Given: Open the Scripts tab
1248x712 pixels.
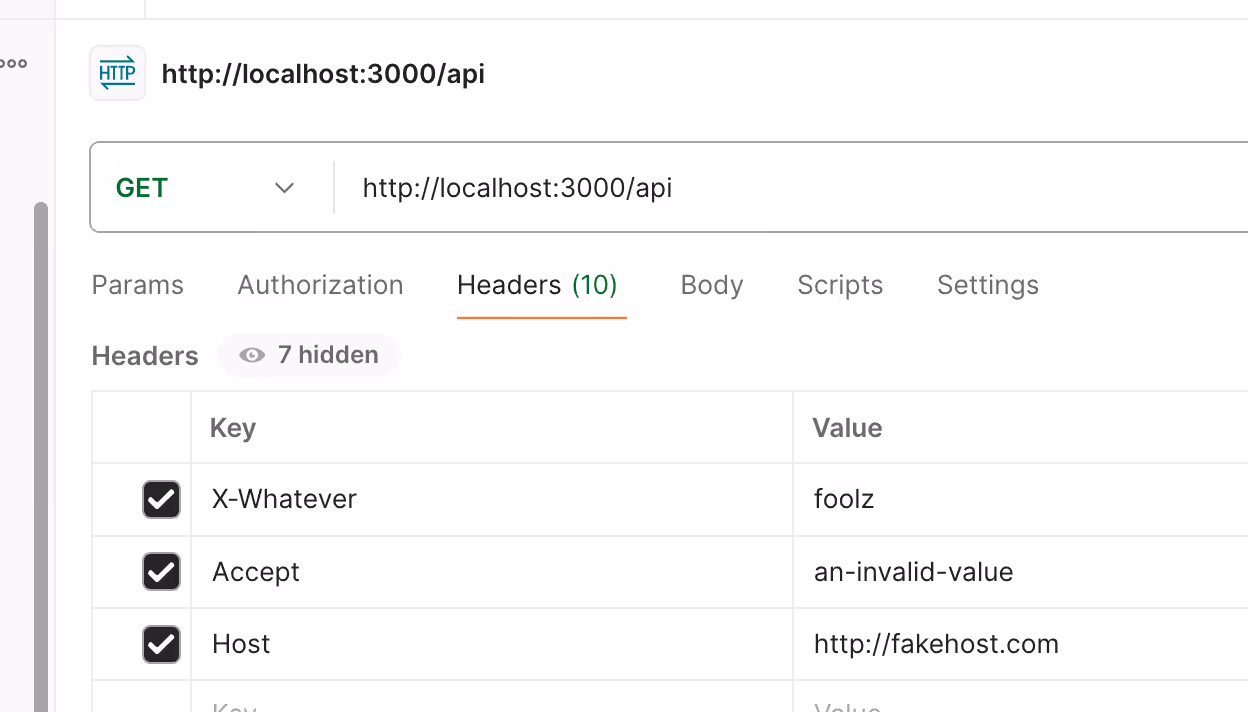Looking at the screenshot, I should (x=840, y=285).
